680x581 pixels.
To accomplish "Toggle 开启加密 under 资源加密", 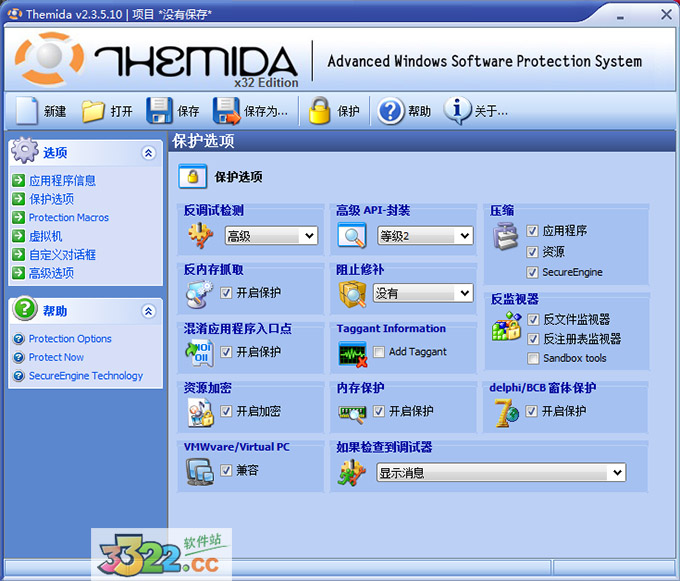I will pos(226,411).
